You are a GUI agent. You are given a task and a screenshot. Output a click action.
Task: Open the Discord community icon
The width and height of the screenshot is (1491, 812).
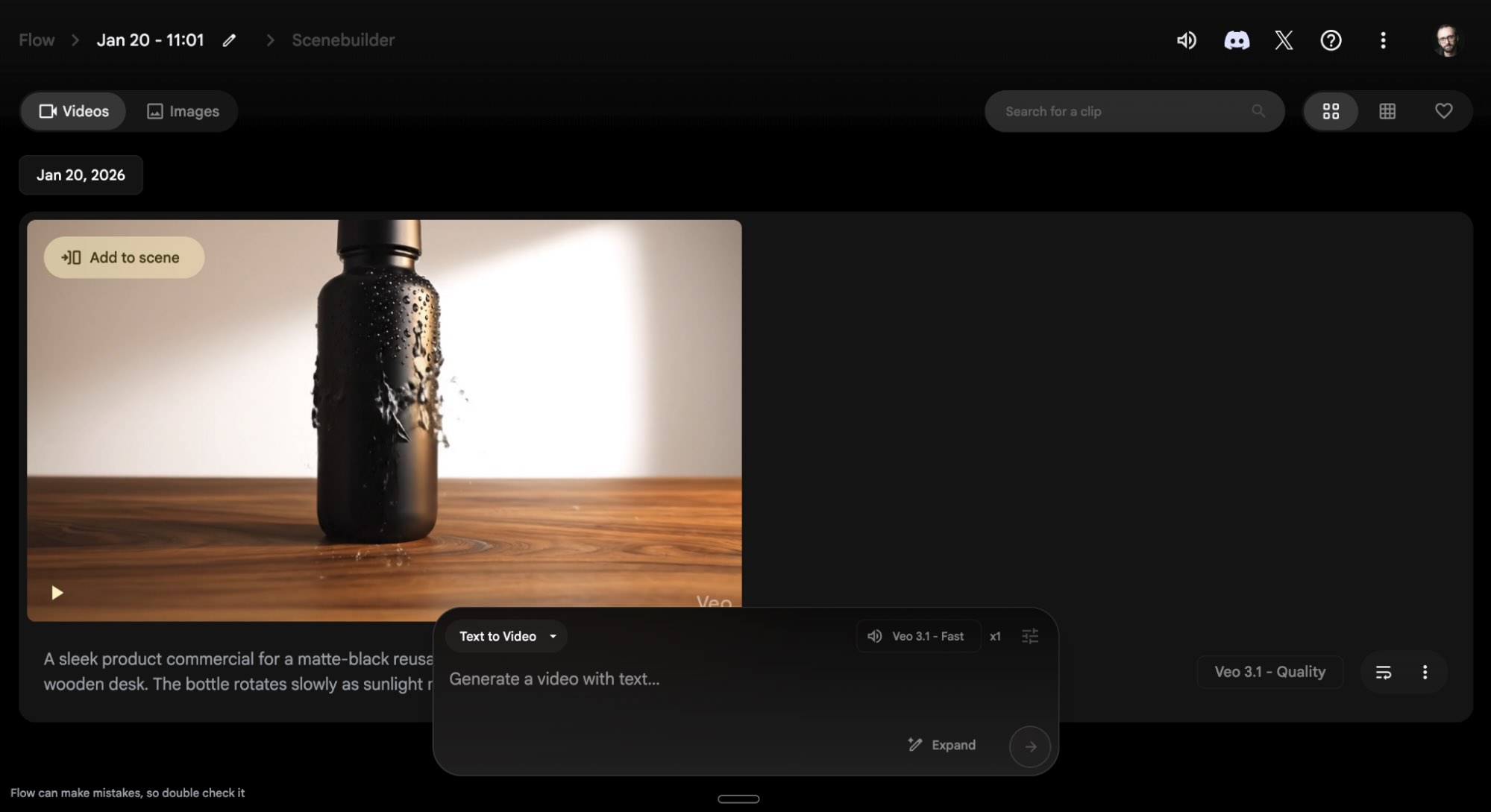pyautogui.click(x=1236, y=40)
